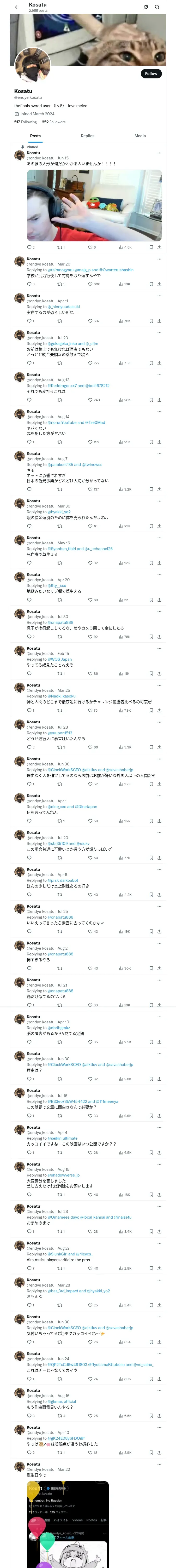Go back using the arrow icon
Viewport: 176px width, 1568px height.
pyautogui.click(x=17, y=7)
